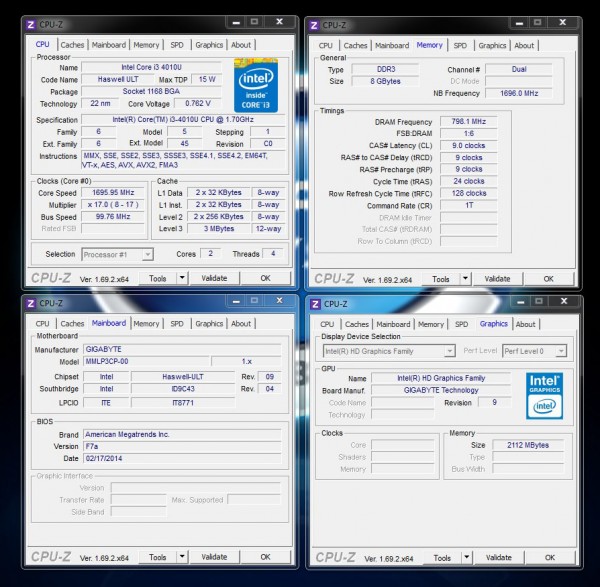This screenshot has width=600, height=587.
Task: Click the Southbridge value ID9C43
Action: pyautogui.click(x=183, y=389)
